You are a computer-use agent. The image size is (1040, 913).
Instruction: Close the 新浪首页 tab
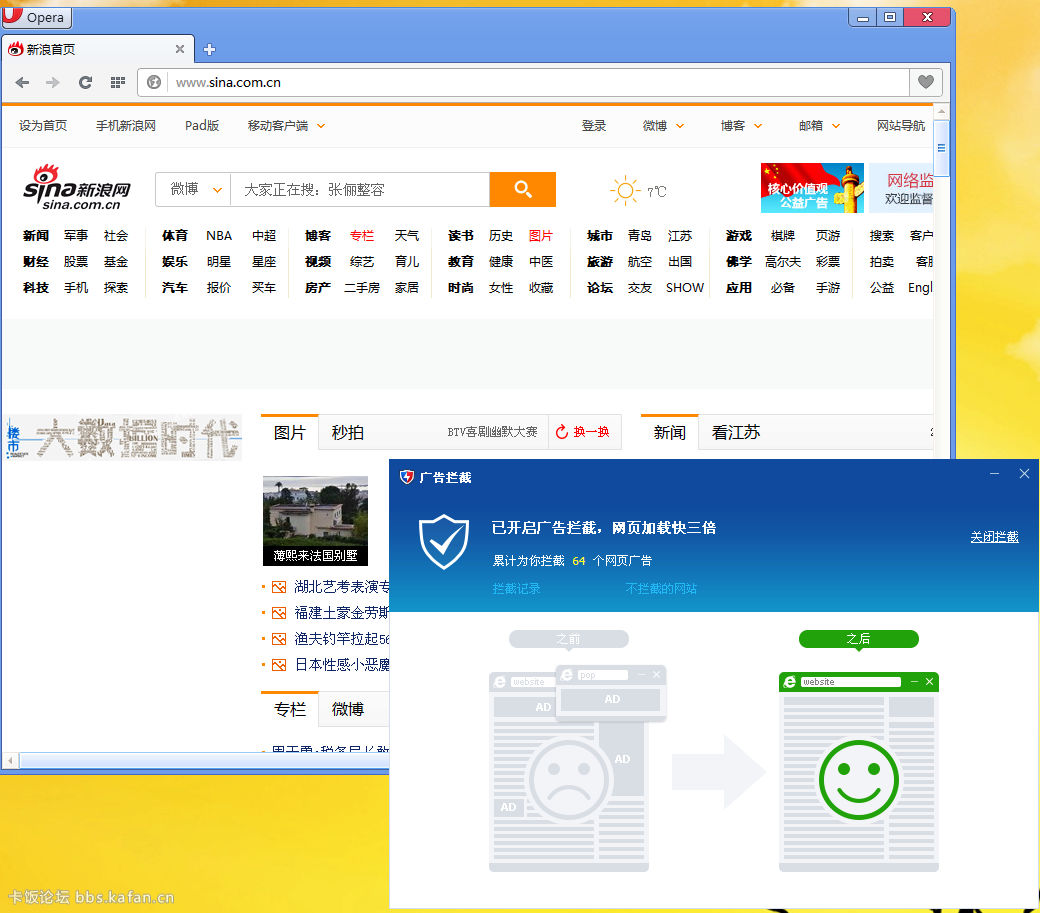tap(180, 49)
